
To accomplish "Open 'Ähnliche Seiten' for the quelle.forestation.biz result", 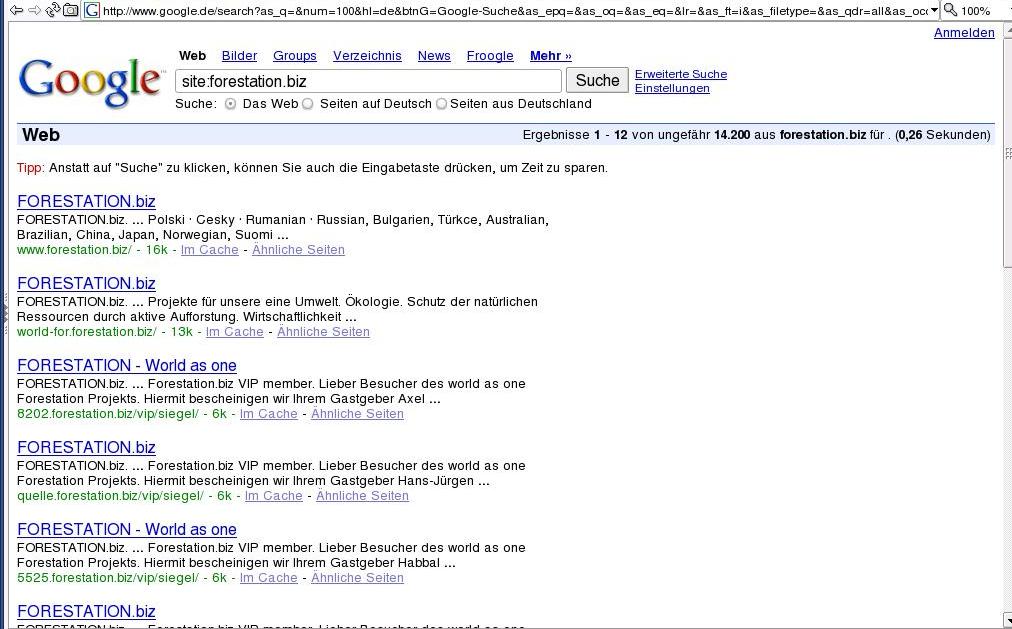I will pos(363,495).
